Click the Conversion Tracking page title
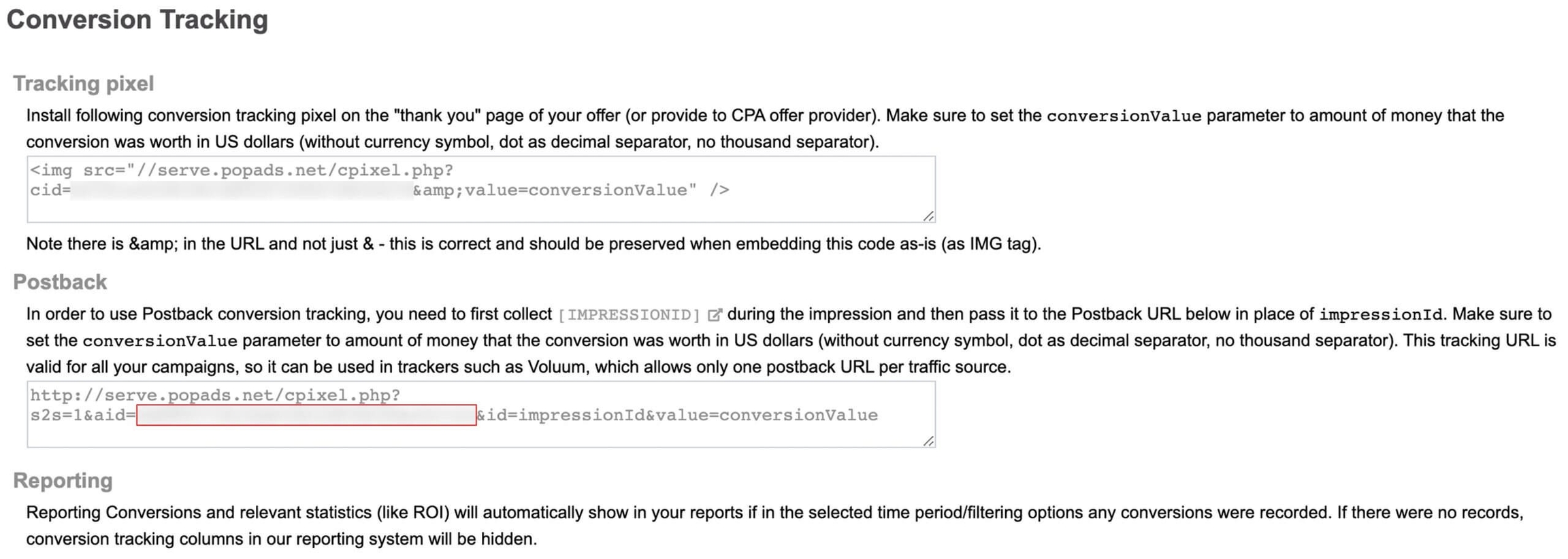The image size is (1568, 559). pos(137,20)
